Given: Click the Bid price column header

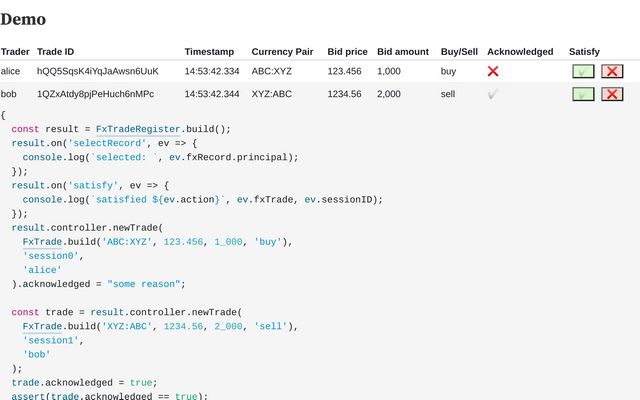Looking at the screenshot, I should coord(347,52).
